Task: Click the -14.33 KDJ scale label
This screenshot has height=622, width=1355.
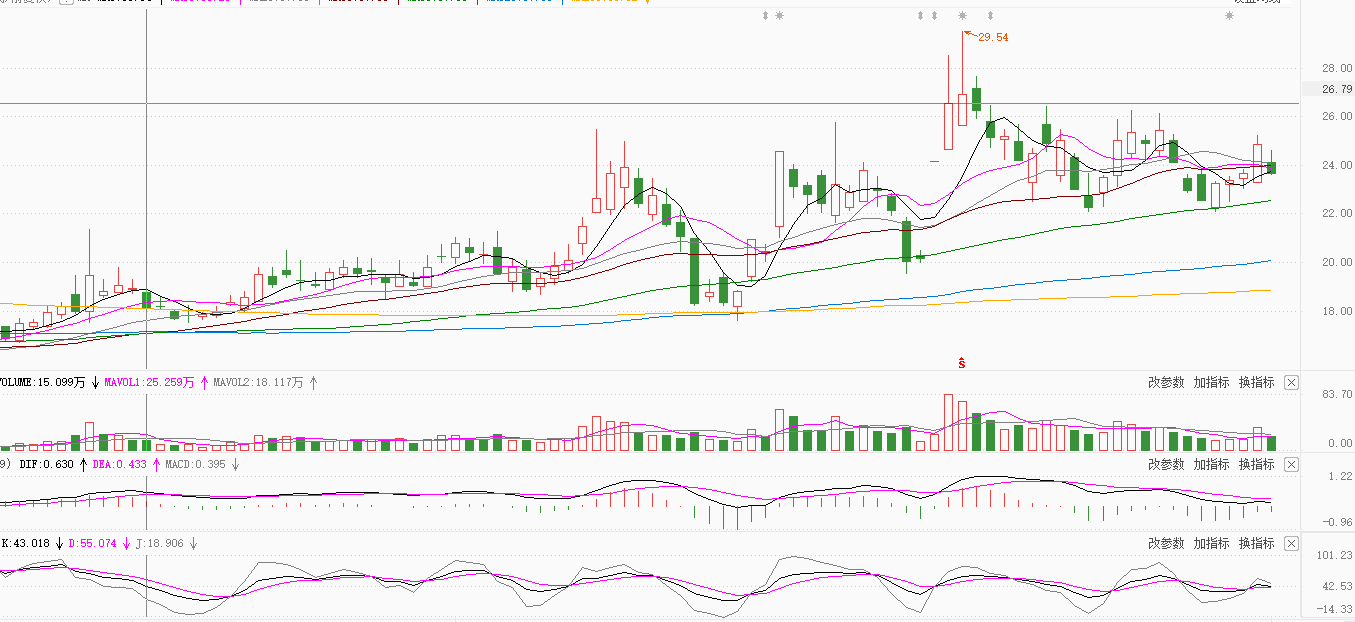Action: coord(1335,609)
